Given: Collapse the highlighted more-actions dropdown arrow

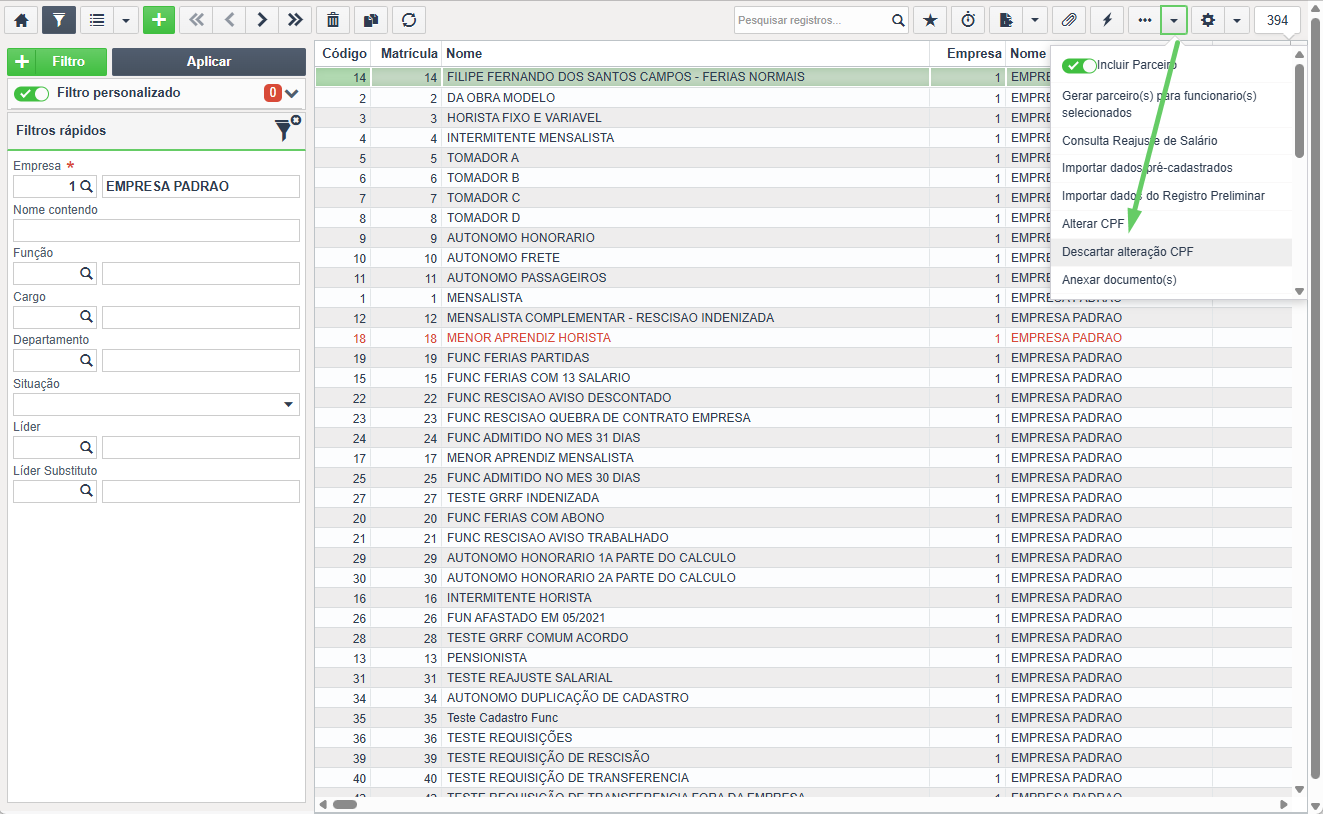Looking at the screenshot, I should pyautogui.click(x=1174, y=20).
